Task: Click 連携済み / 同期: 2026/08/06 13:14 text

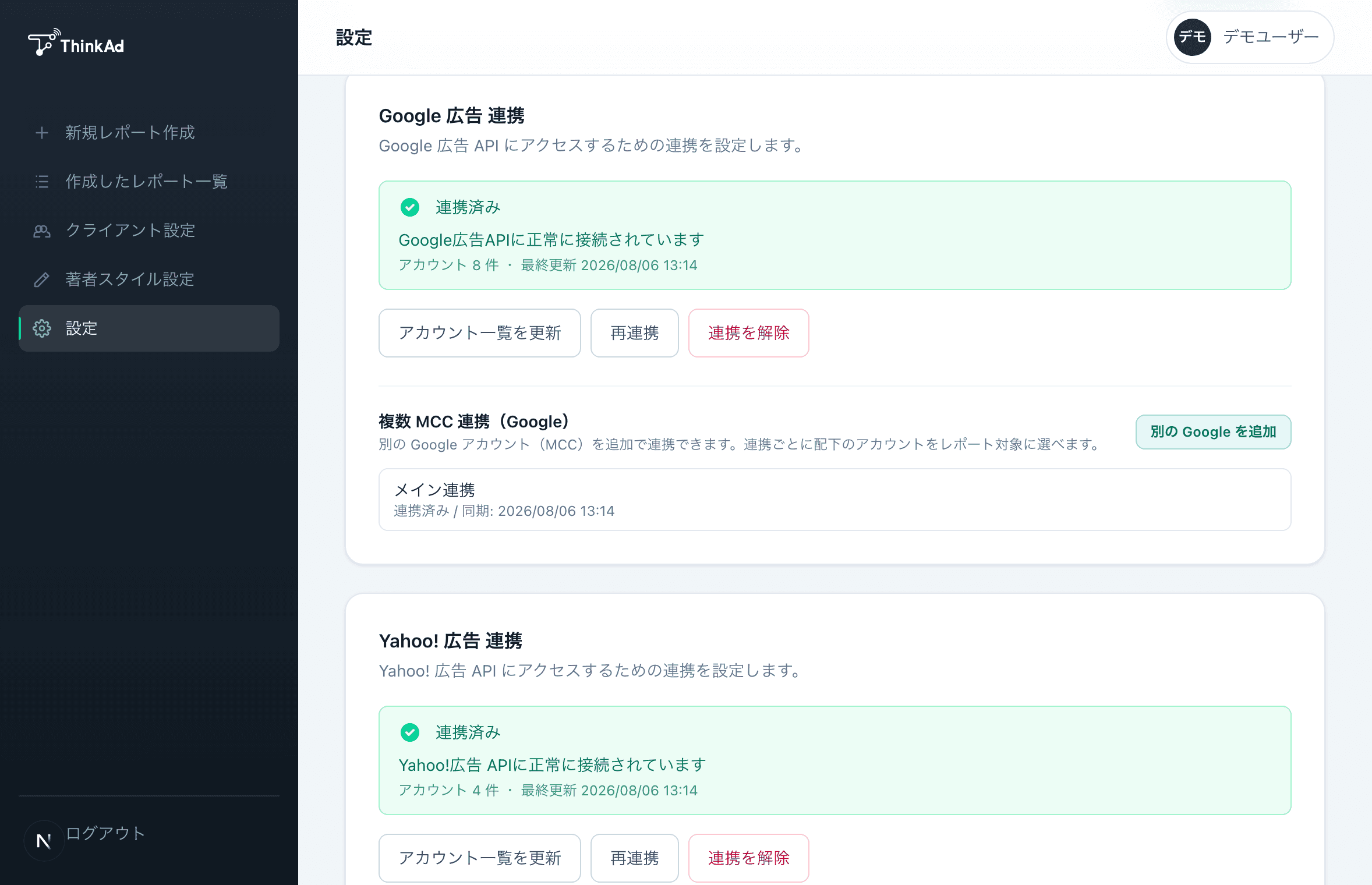Action: pos(504,511)
